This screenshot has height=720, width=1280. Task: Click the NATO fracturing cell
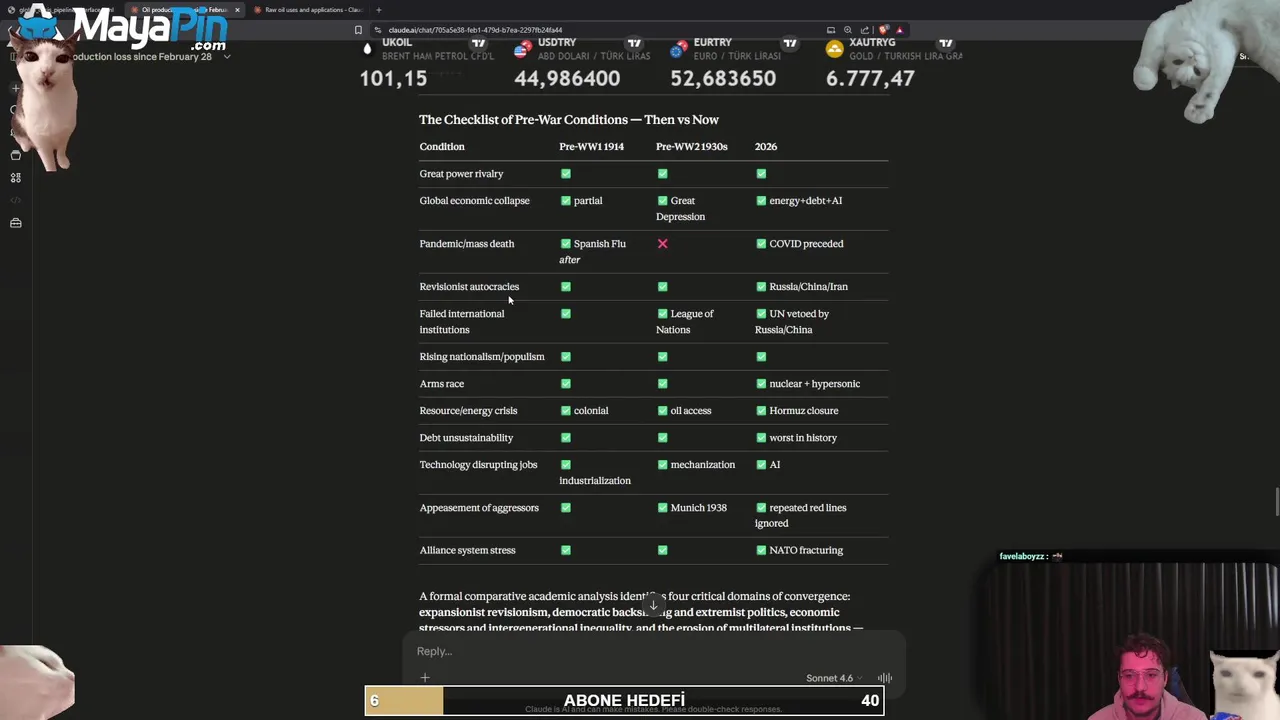pos(799,551)
